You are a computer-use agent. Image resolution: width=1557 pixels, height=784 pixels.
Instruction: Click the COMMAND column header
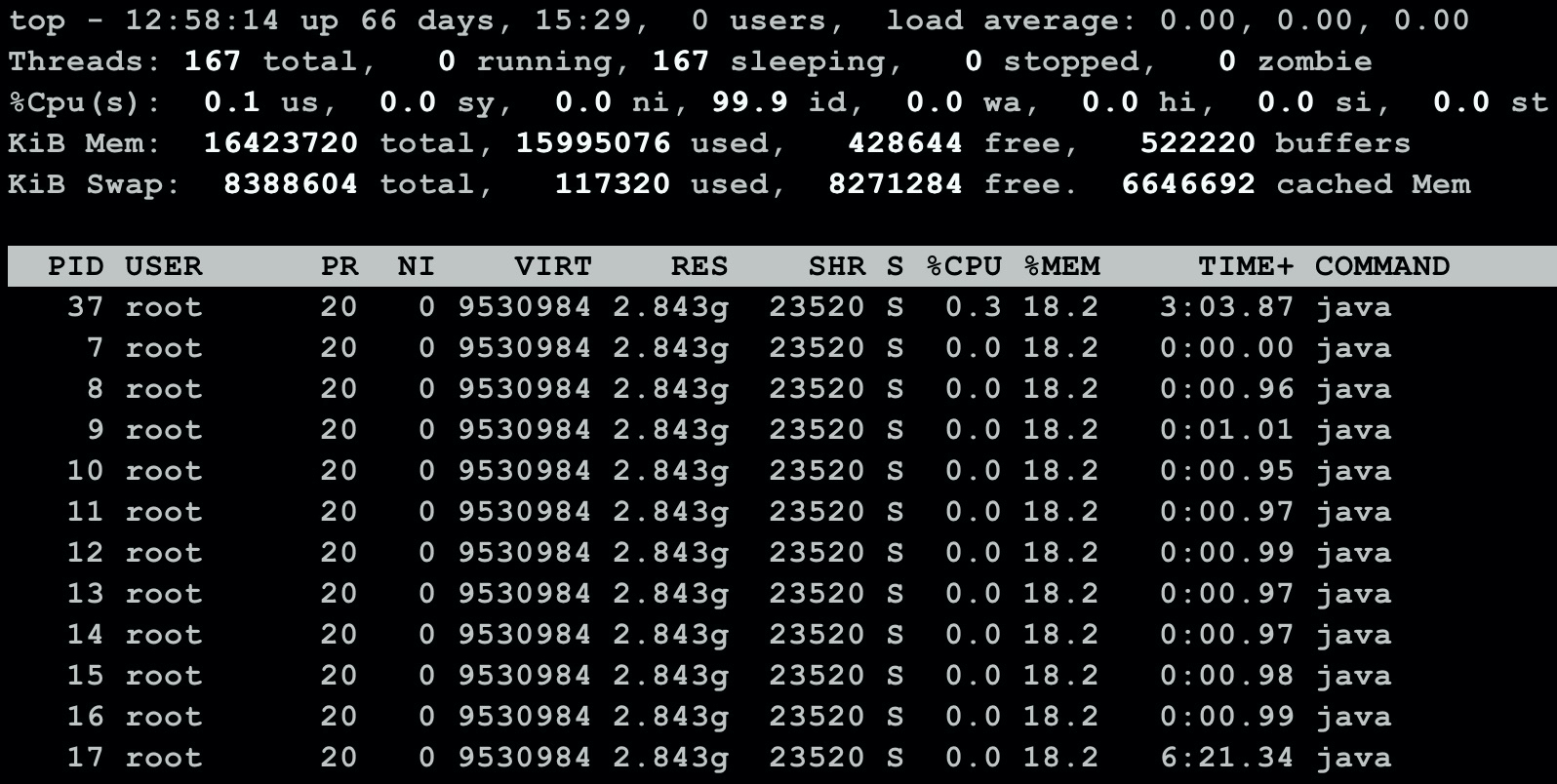point(1382,266)
